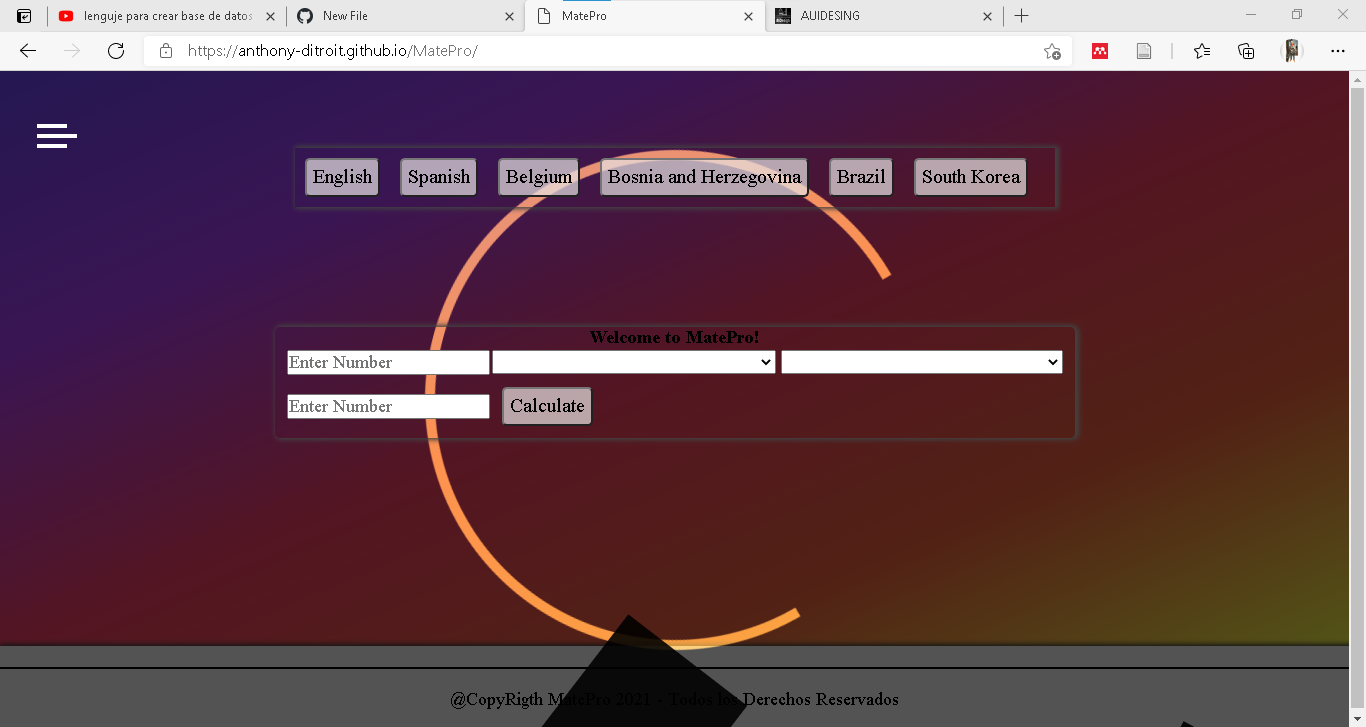Open browser settings three-dot menu
The width and height of the screenshot is (1366, 727).
(1337, 51)
